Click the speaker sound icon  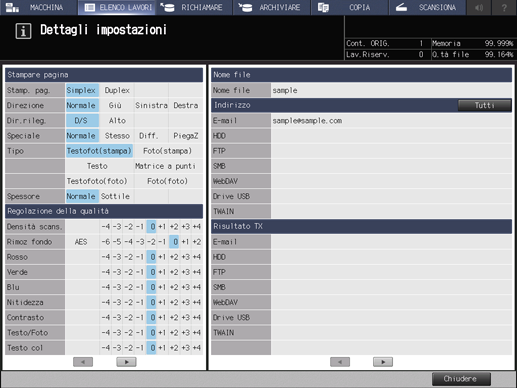479,7
